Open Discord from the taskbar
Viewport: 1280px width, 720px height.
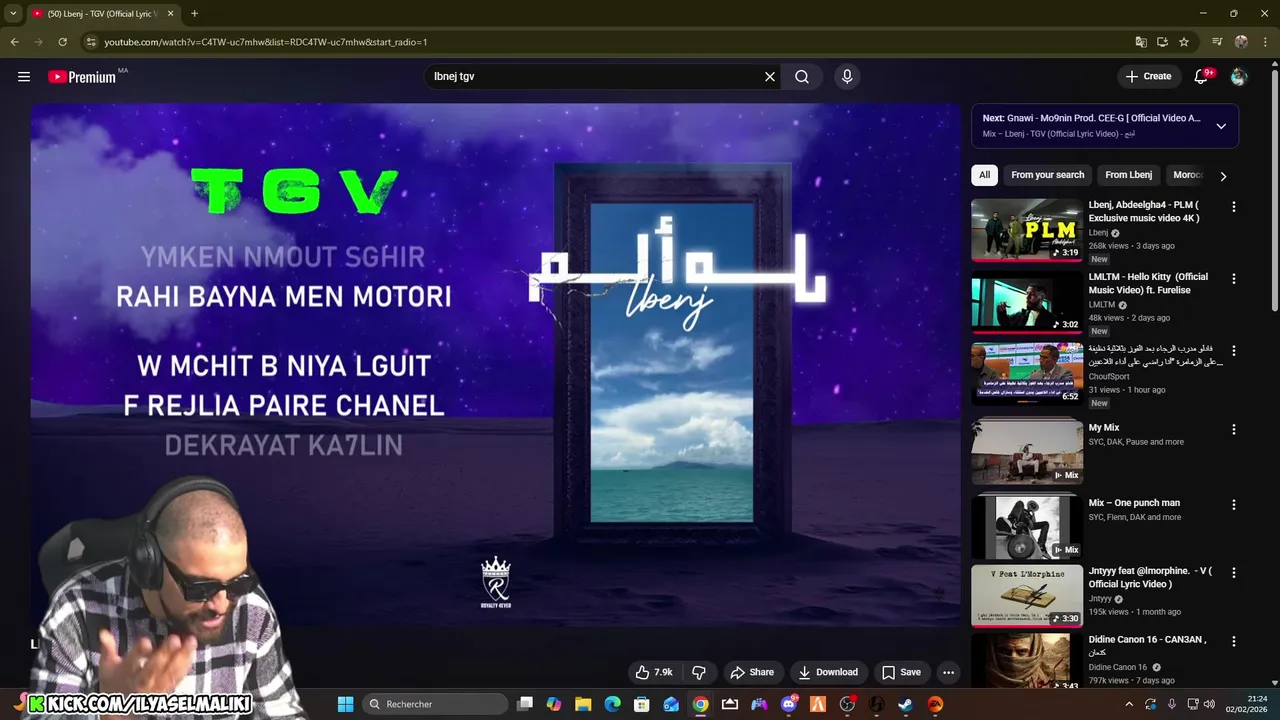coord(789,704)
